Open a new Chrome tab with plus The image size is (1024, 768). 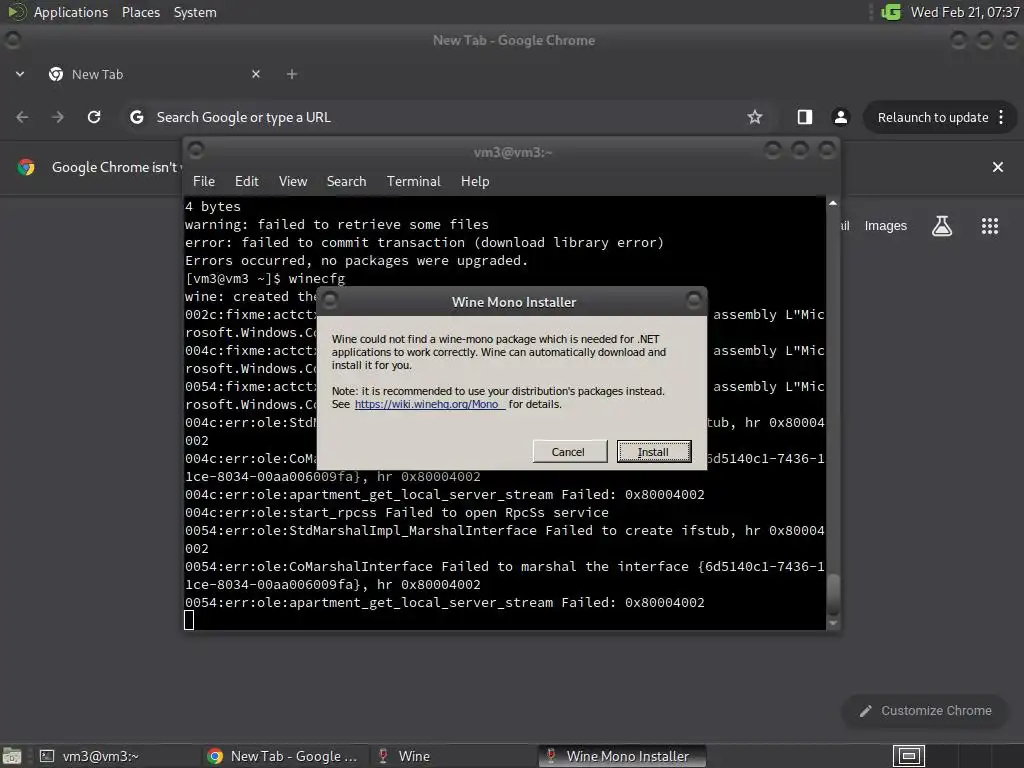pos(292,74)
